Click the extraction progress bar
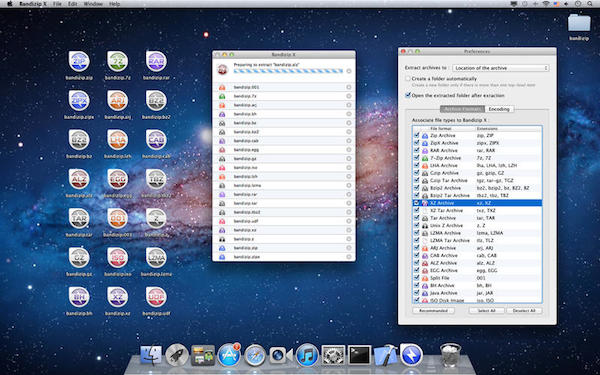The width and height of the screenshot is (600, 375). point(288,71)
